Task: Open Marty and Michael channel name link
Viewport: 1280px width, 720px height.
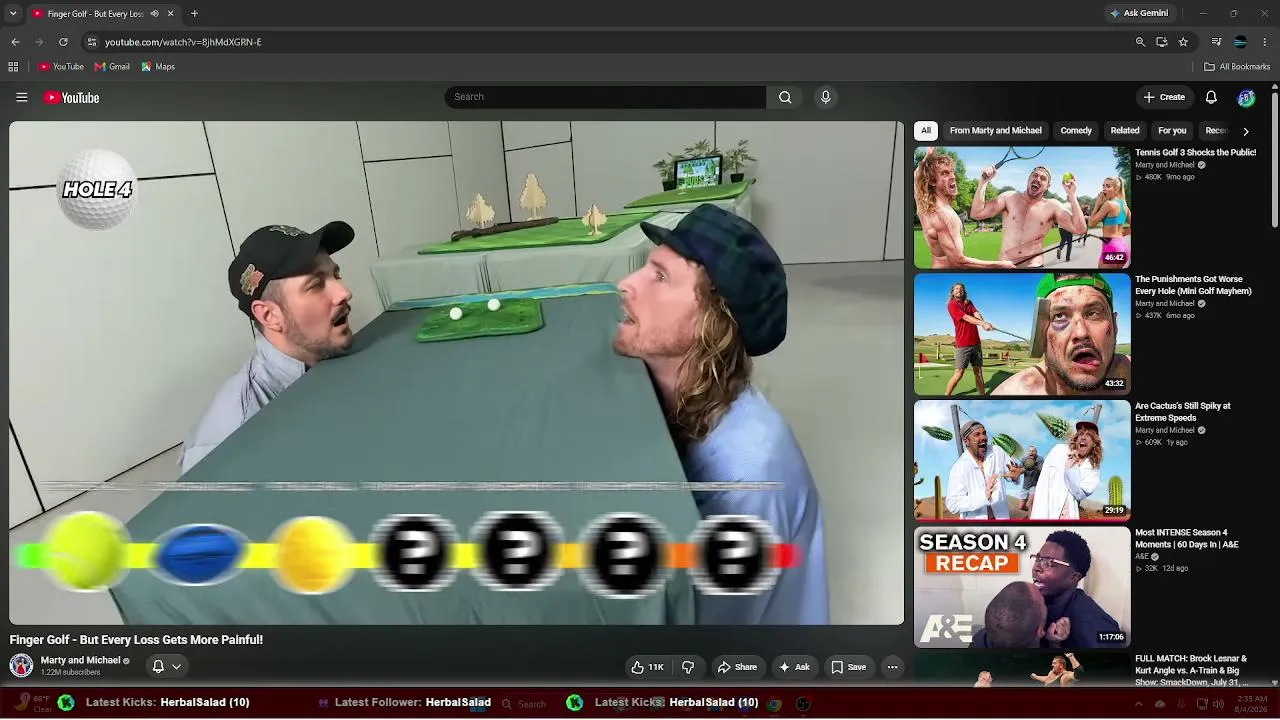Action: 80,661
